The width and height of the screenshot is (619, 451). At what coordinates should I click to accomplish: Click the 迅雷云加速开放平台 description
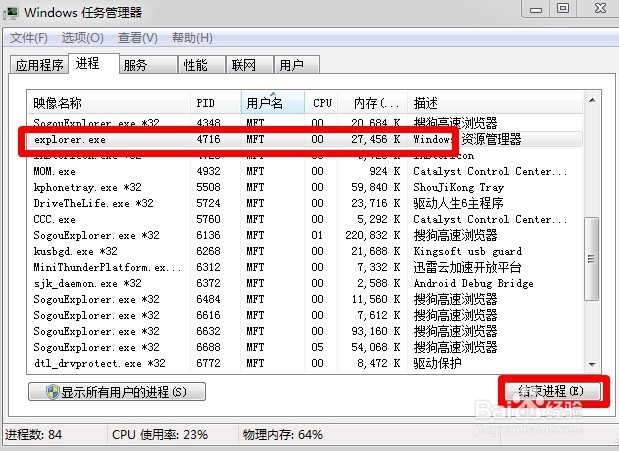tap(467, 267)
